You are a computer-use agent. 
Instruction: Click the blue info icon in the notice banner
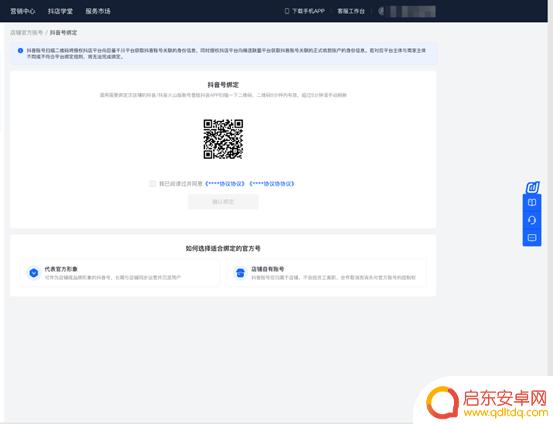(20, 51)
